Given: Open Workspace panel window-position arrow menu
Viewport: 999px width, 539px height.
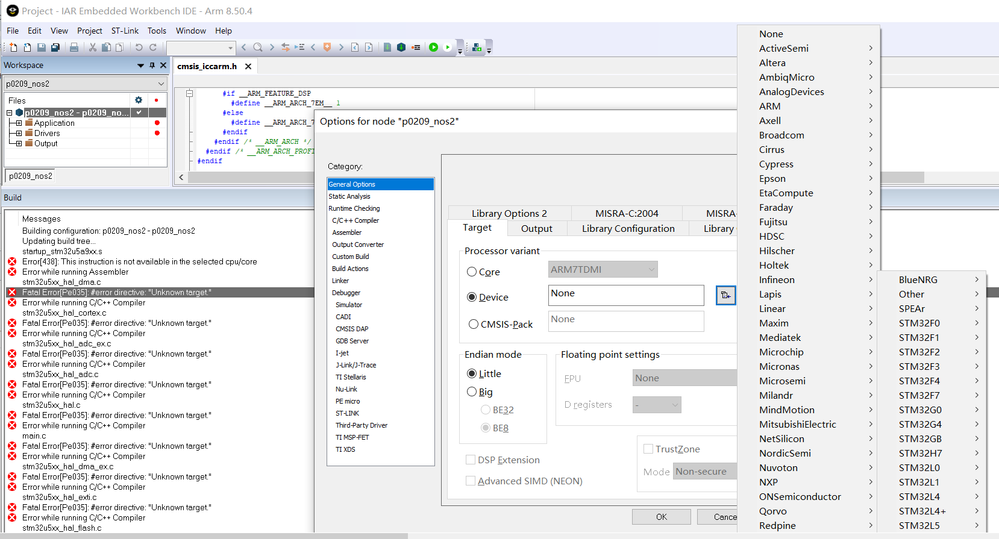Looking at the screenshot, I should [x=140, y=65].
